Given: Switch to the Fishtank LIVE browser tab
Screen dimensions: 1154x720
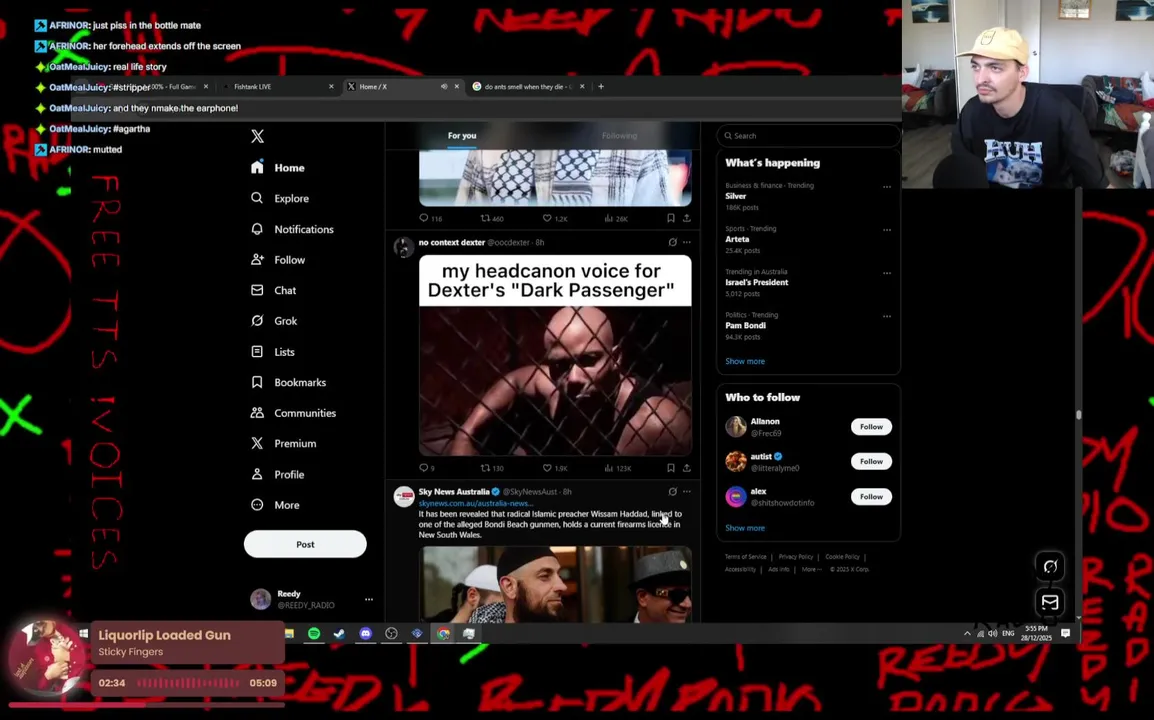Looking at the screenshot, I should pos(278,87).
